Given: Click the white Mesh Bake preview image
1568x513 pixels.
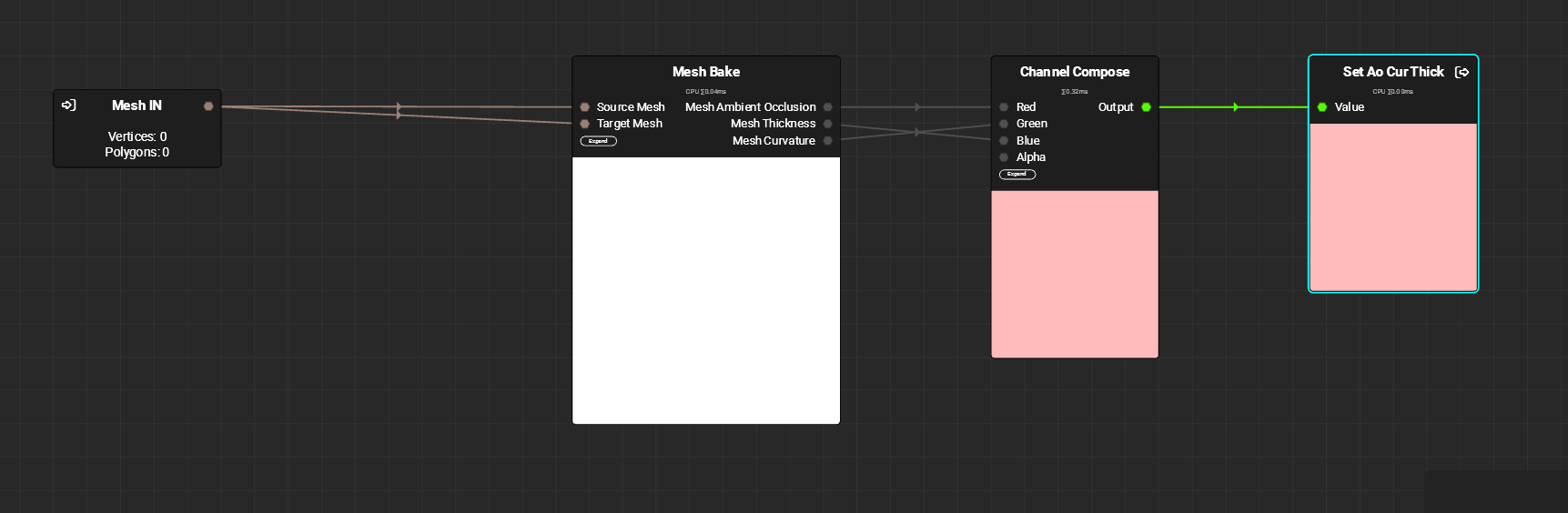Looking at the screenshot, I should click(705, 290).
